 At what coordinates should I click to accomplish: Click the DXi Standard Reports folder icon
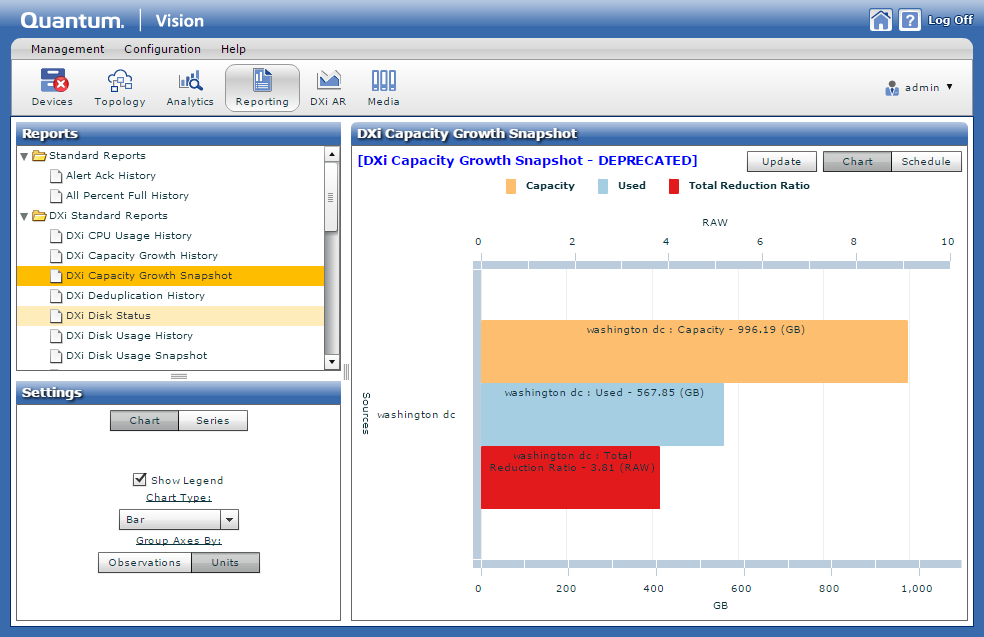[40, 216]
